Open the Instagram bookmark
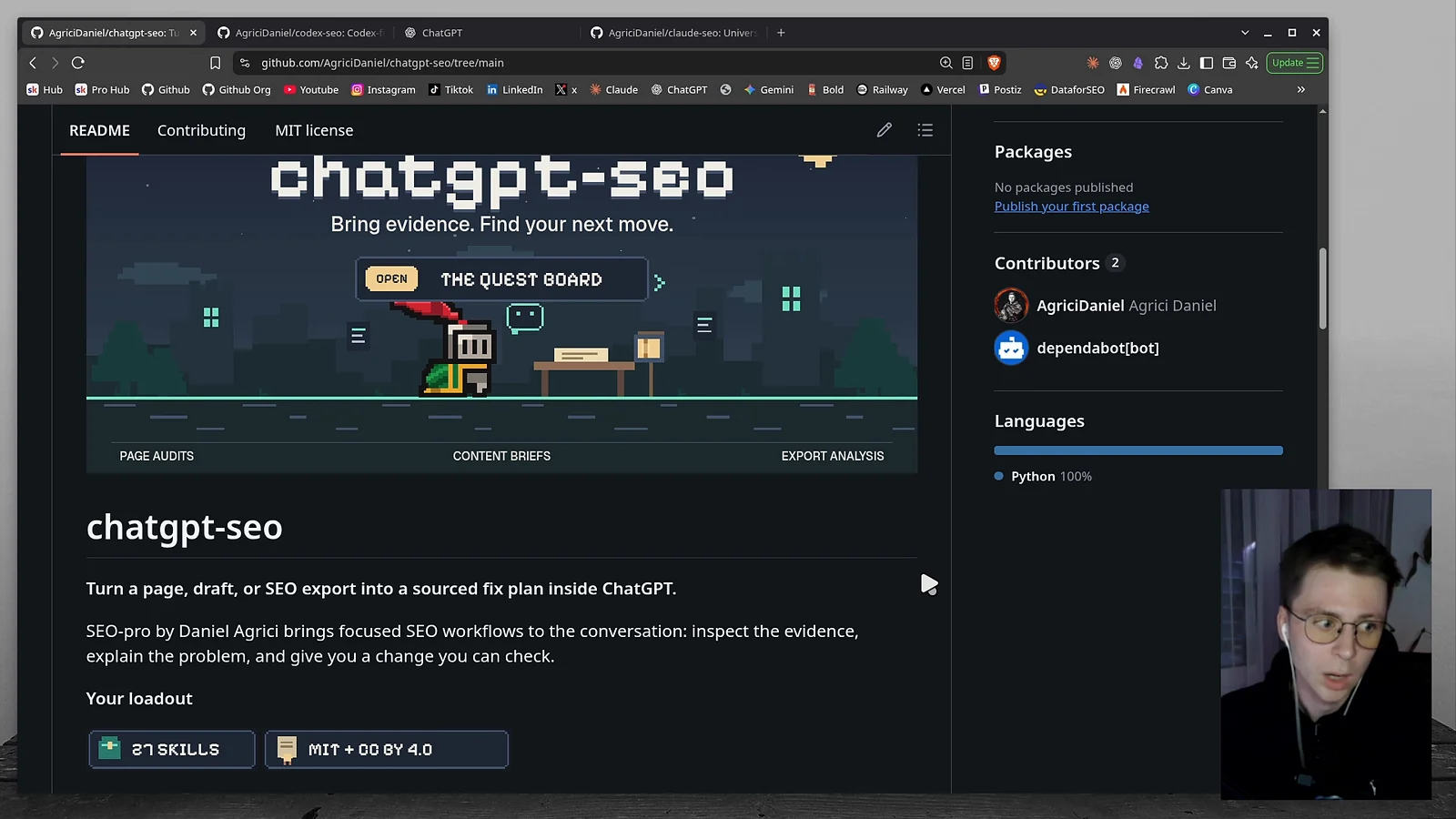Screen dimensions: 1456x819 (x=383, y=90)
